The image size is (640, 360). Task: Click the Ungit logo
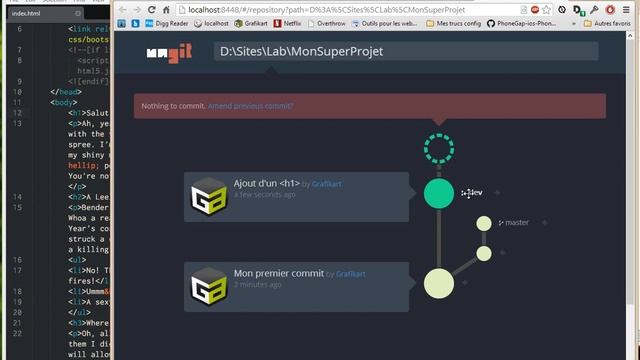click(x=169, y=52)
